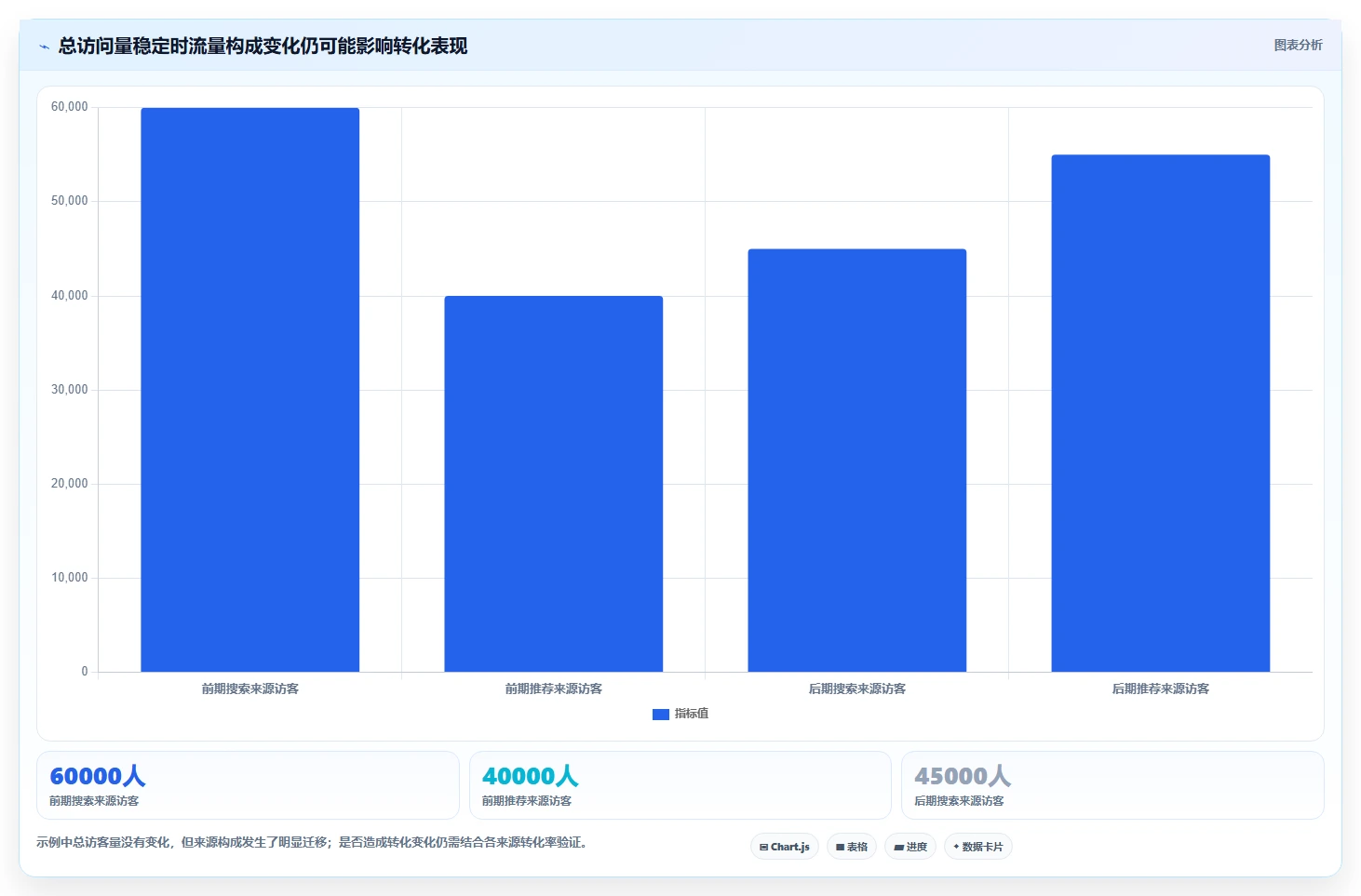Click the Chart.js tag
Image resolution: width=1361 pixels, height=896 pixels.
tap(784, 847)
